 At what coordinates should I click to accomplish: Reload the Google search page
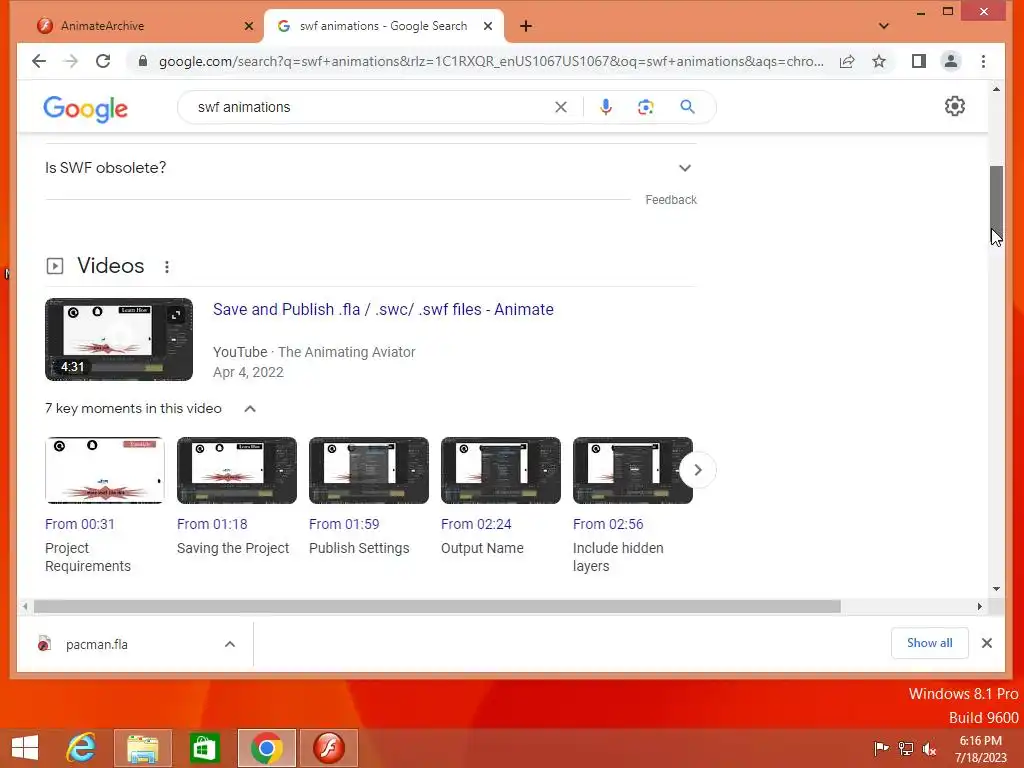click(x=103, y=61)
